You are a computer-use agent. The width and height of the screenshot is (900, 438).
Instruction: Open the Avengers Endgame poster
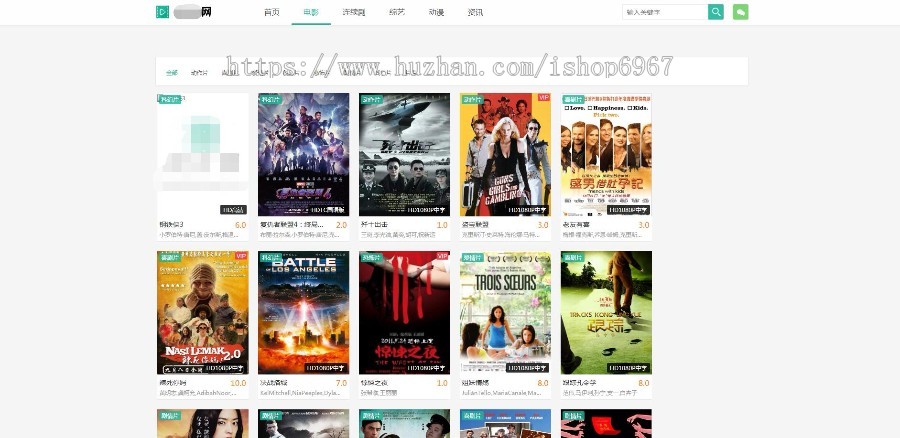pyautogui.click(x=304, y=154)
